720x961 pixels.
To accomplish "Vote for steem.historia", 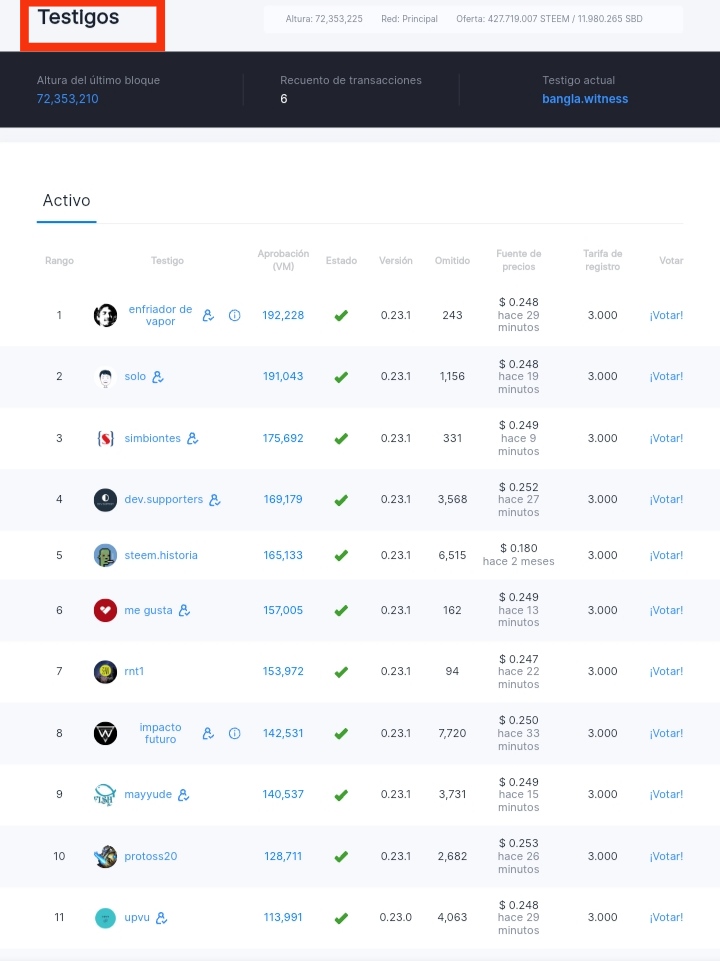I will [666, 555].
